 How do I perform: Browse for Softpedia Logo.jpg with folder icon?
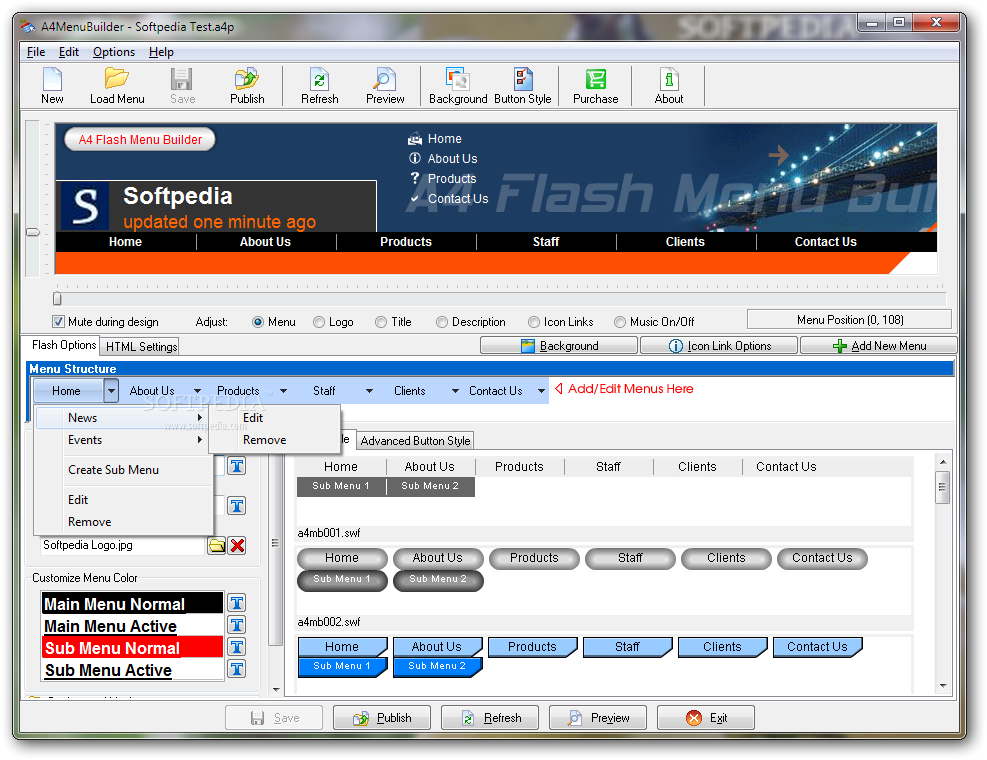click(217, 545)
